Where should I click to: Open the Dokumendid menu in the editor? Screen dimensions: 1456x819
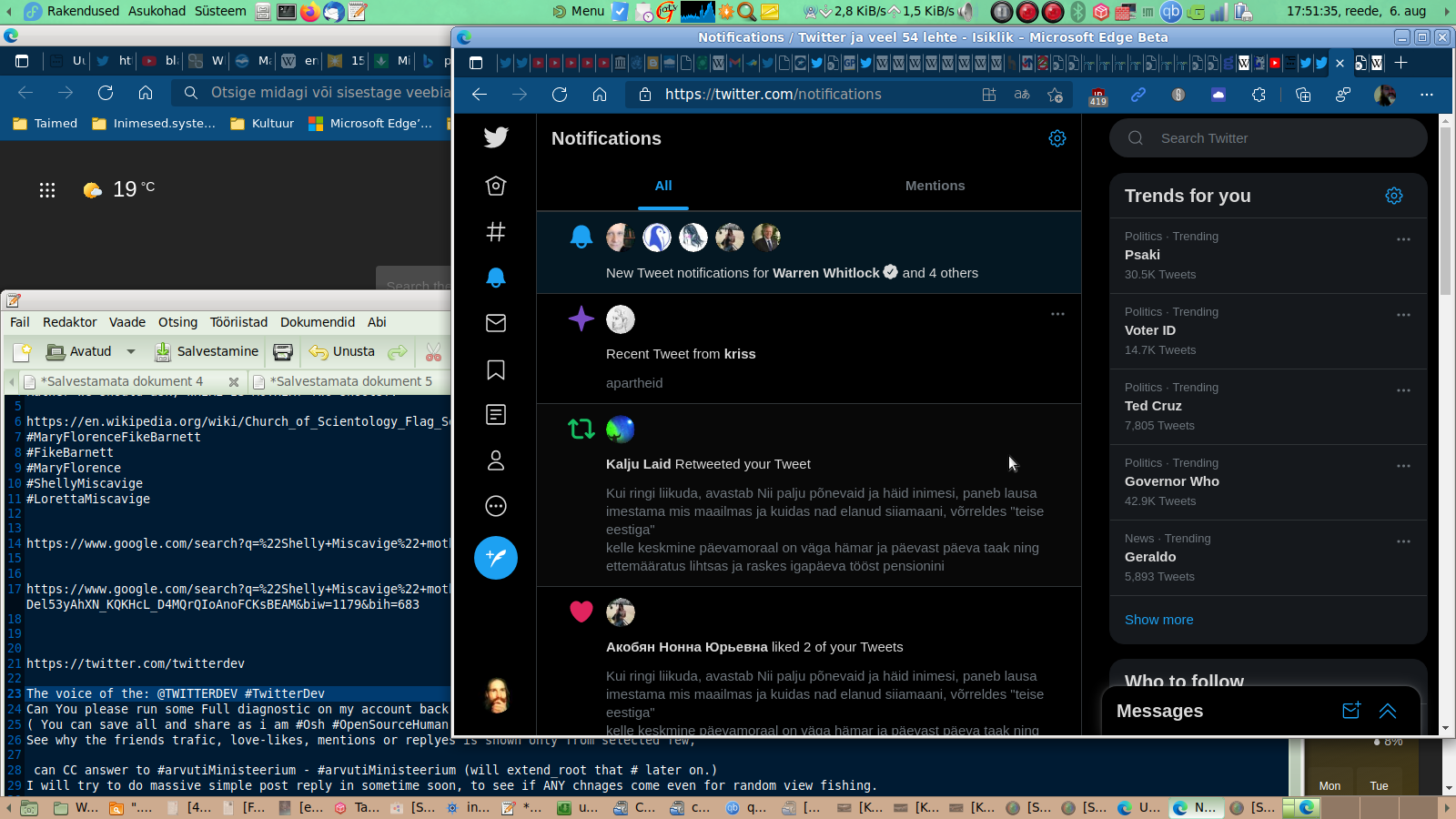pos(318,322)
